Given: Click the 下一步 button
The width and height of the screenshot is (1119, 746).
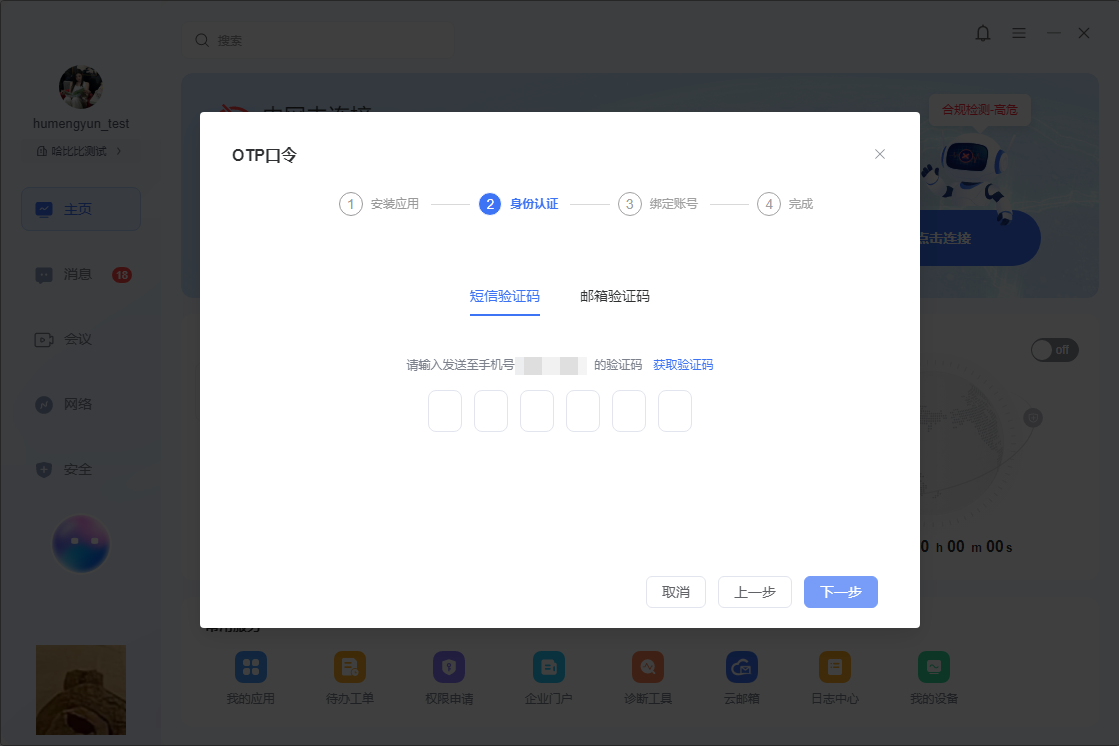Looking at the screenshot, I should 841,592.
